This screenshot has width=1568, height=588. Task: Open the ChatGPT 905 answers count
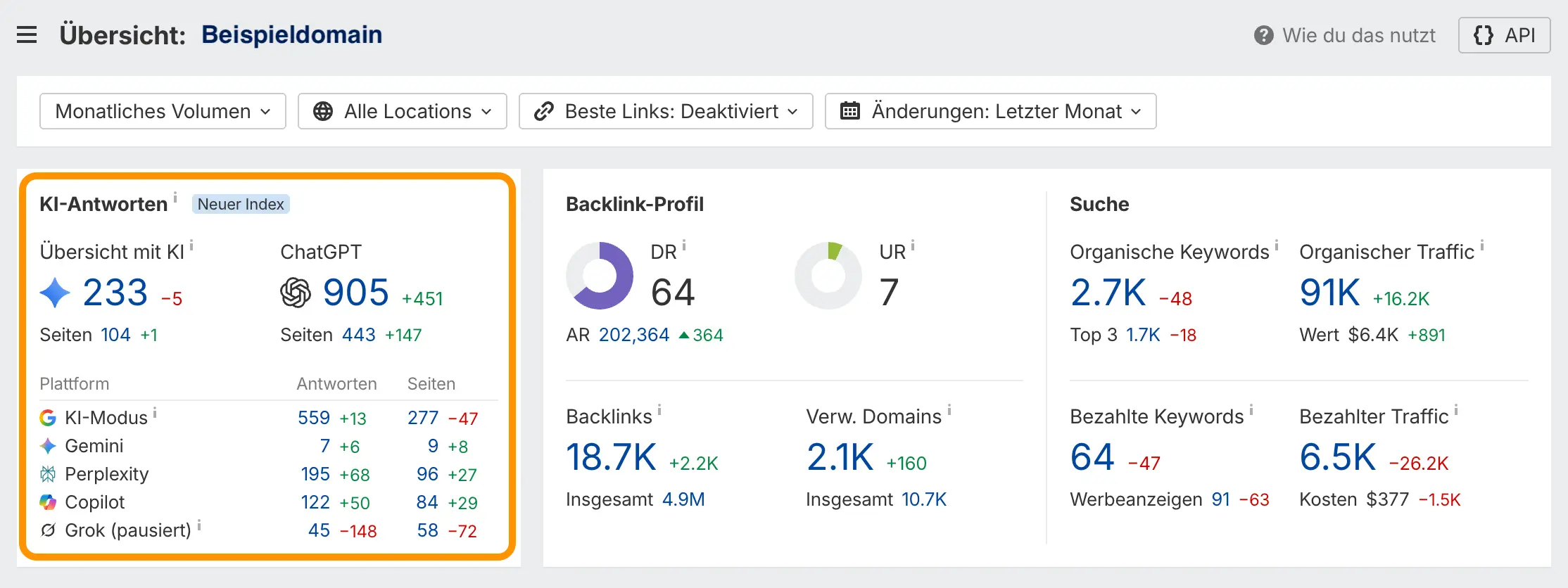[x=356, y=293]
